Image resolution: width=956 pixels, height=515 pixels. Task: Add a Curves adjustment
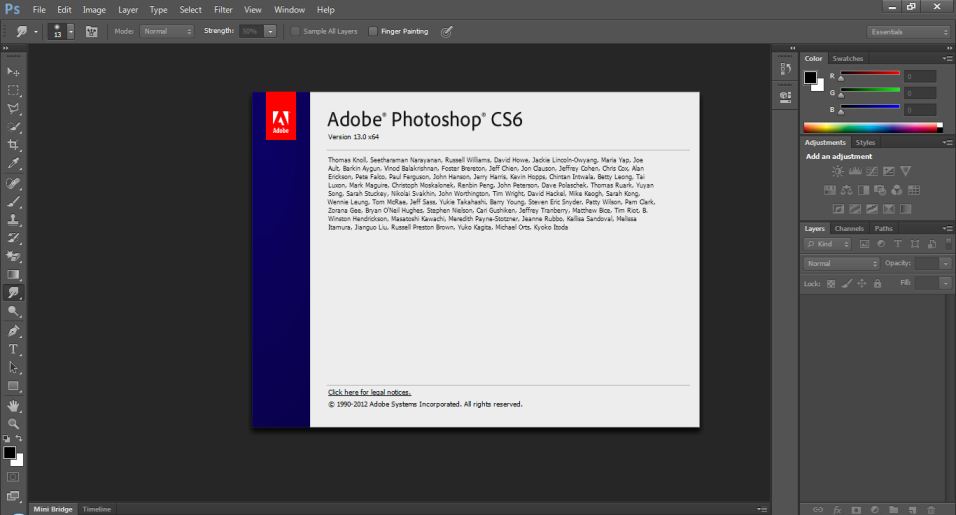(x=872, y=172)
